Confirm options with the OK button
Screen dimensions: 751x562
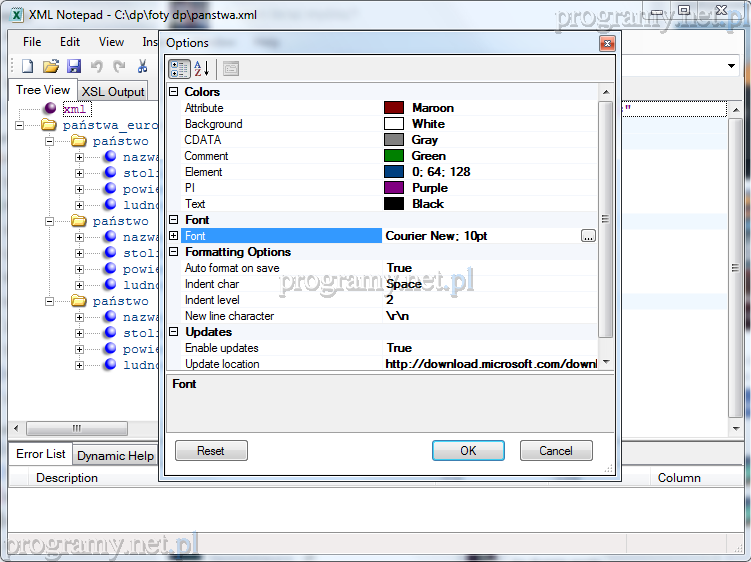tap(467, 451)
